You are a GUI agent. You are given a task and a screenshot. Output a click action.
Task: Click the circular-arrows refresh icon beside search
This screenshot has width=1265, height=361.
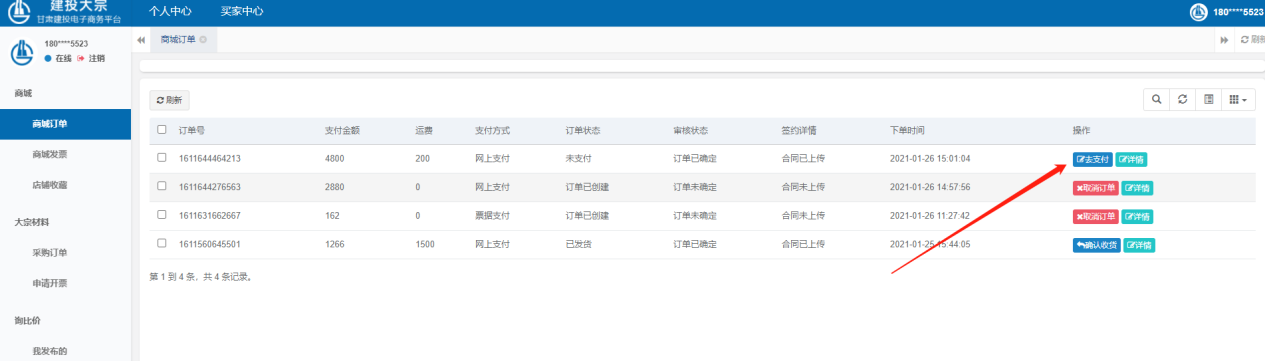[1183, 99]
